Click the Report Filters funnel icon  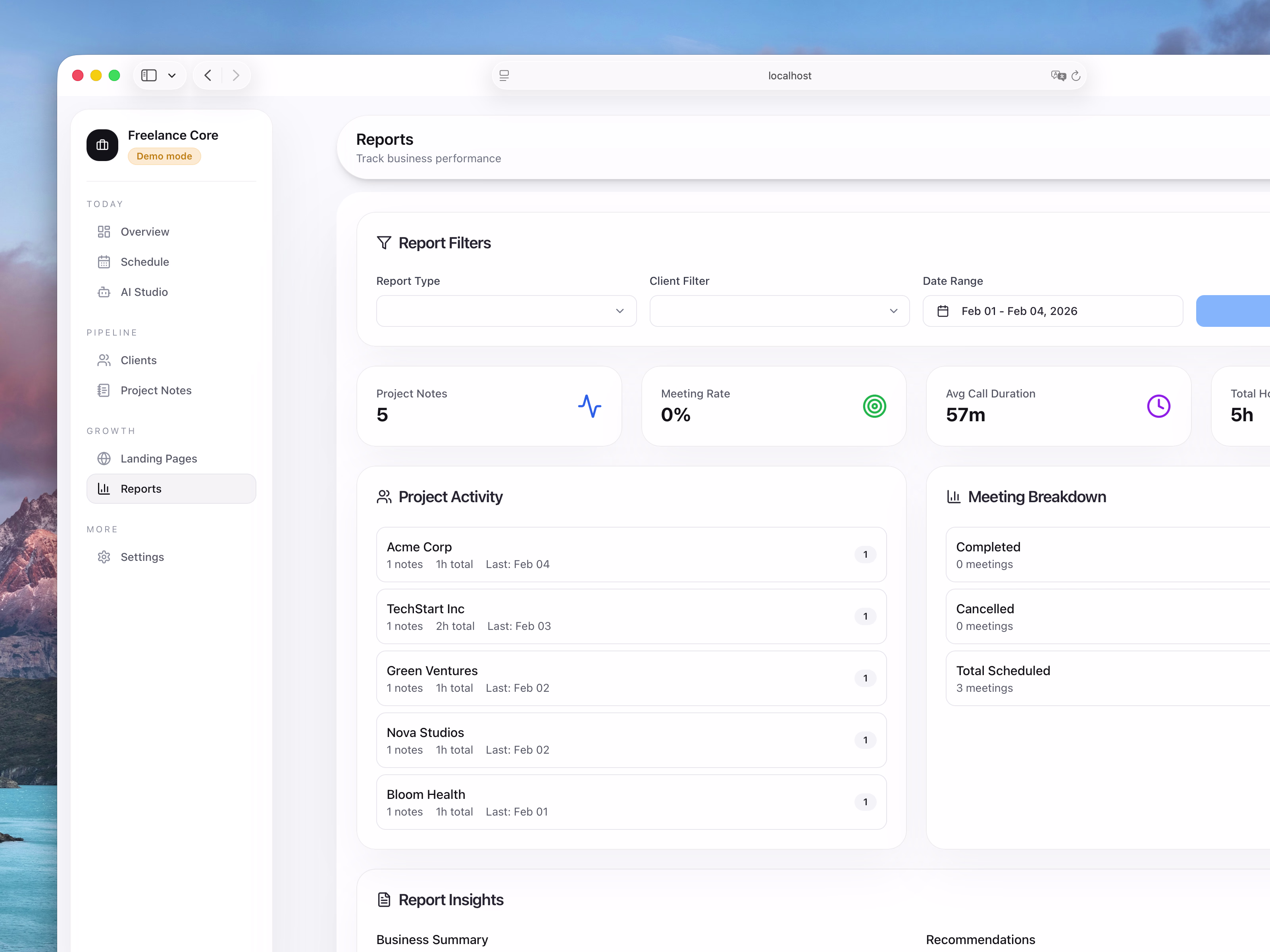[383, 243]
